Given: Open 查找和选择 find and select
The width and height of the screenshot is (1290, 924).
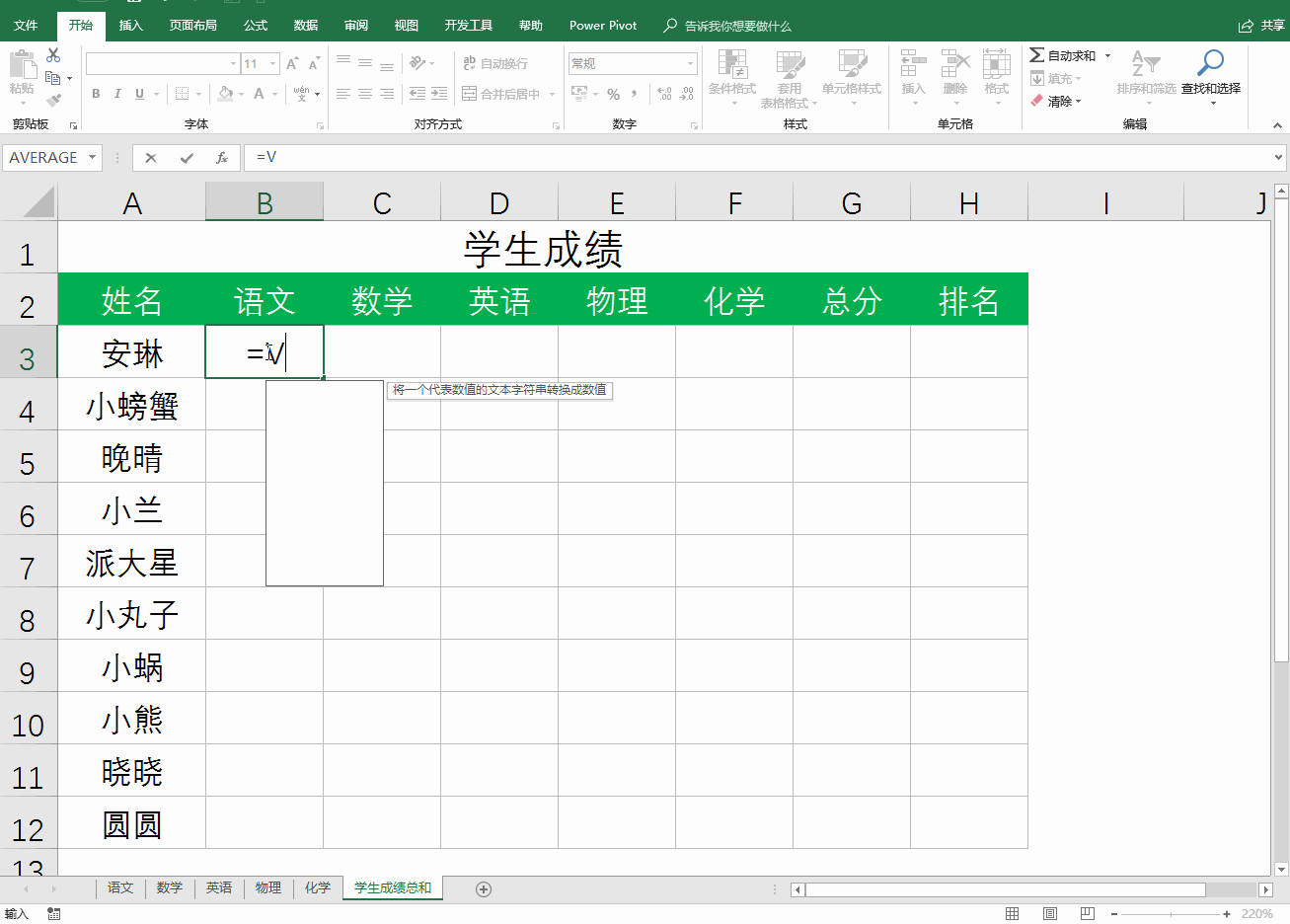Looking at the screenshot, I should [x=1211, y=76].
